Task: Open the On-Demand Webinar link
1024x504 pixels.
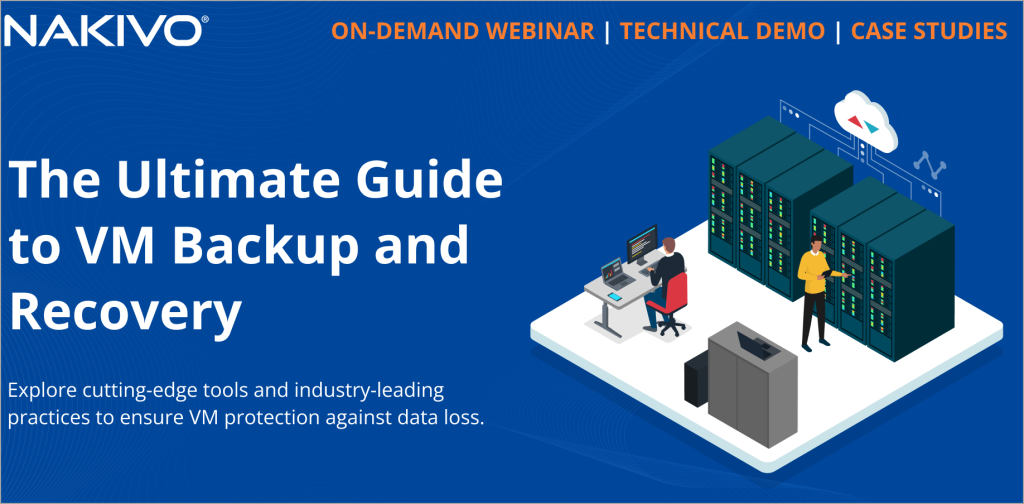Action: (x=463, y=31)
